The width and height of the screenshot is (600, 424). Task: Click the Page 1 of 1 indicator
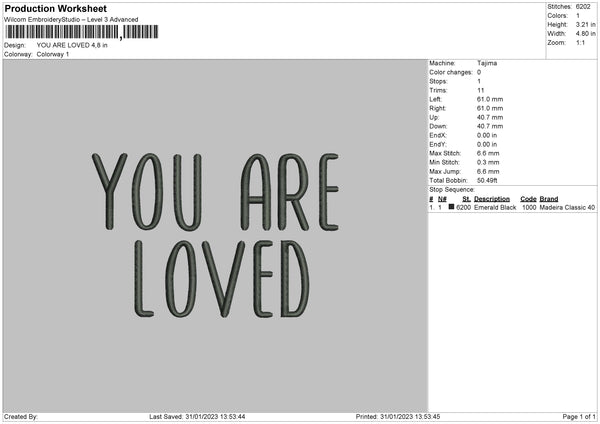tap(579, 417)
